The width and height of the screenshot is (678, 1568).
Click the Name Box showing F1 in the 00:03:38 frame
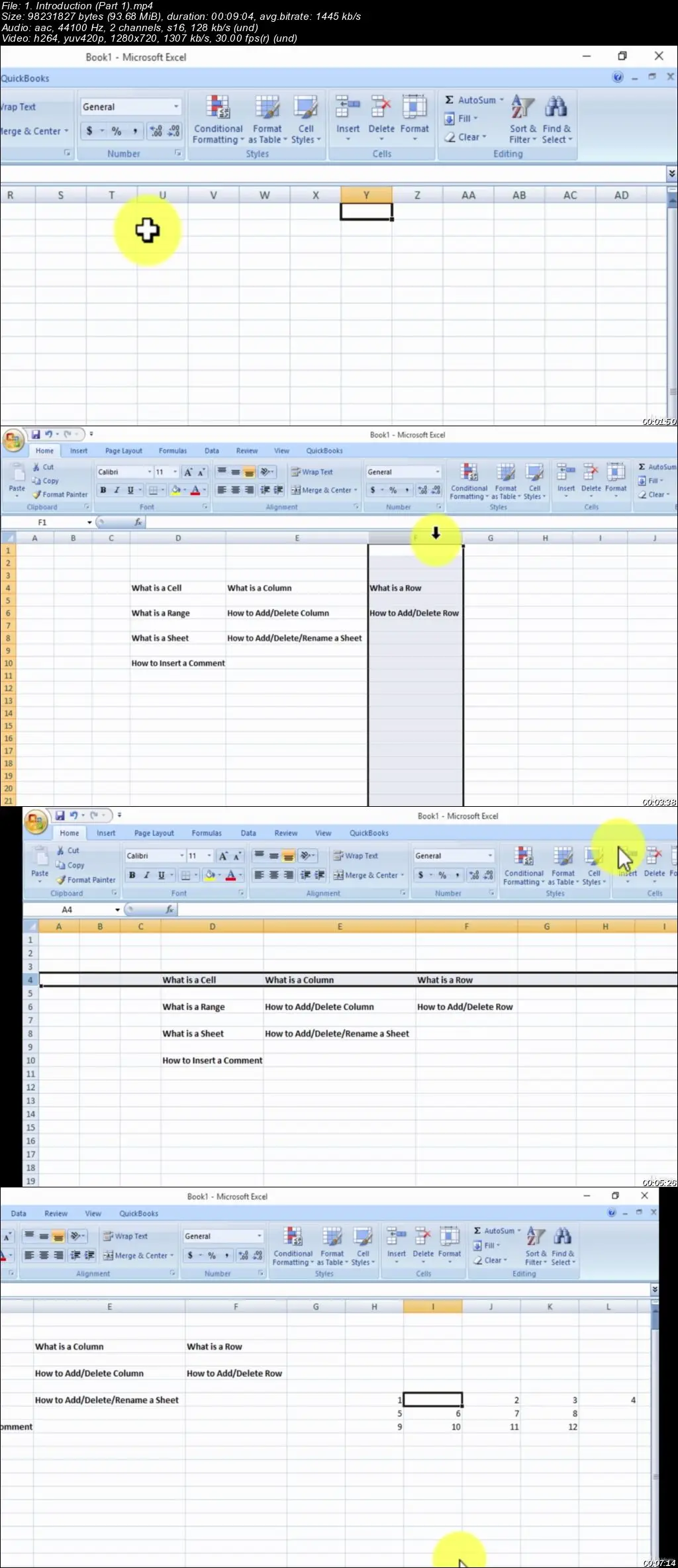pos(42,522)
